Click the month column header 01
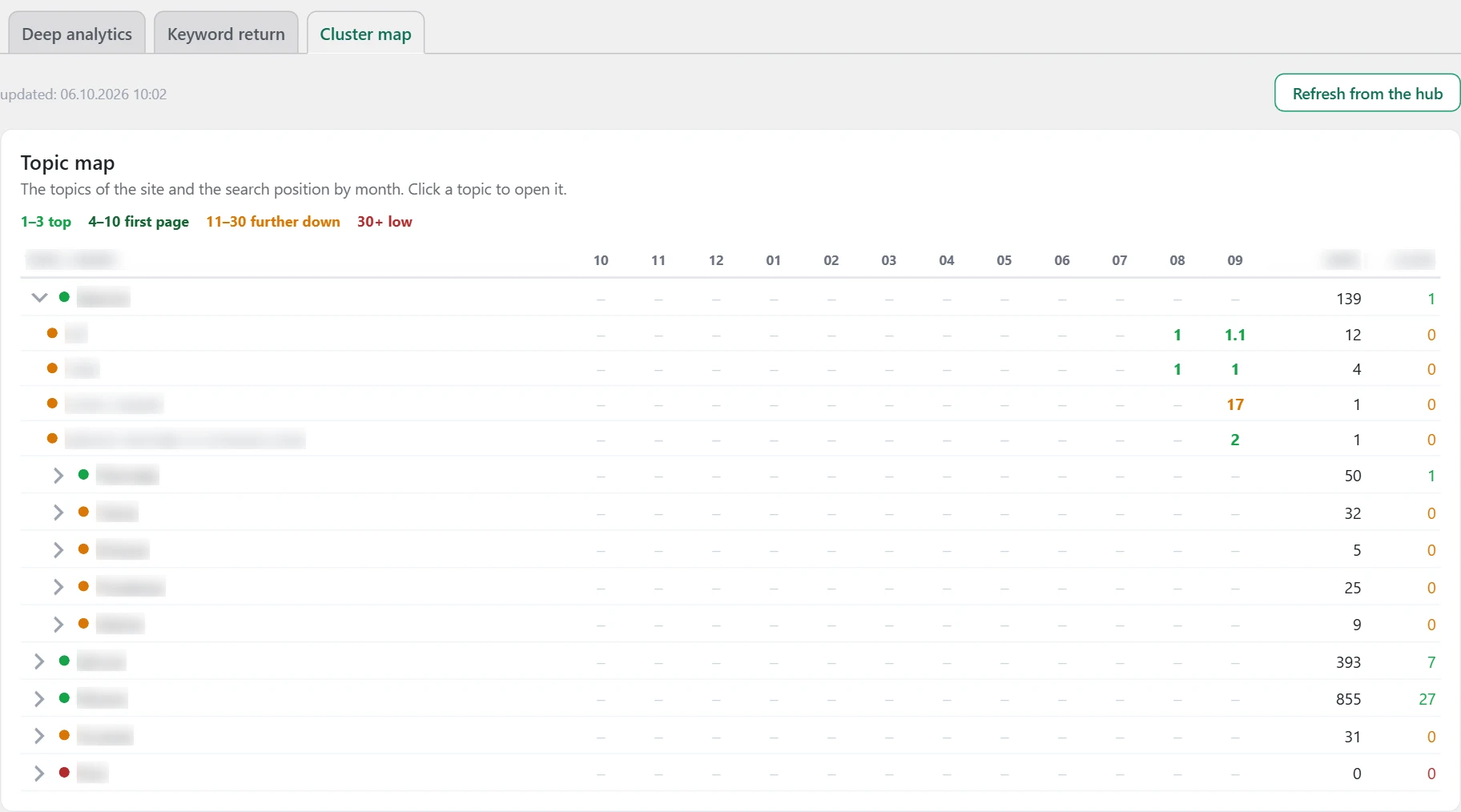The image size is (1461, 812). click(774, 260)
